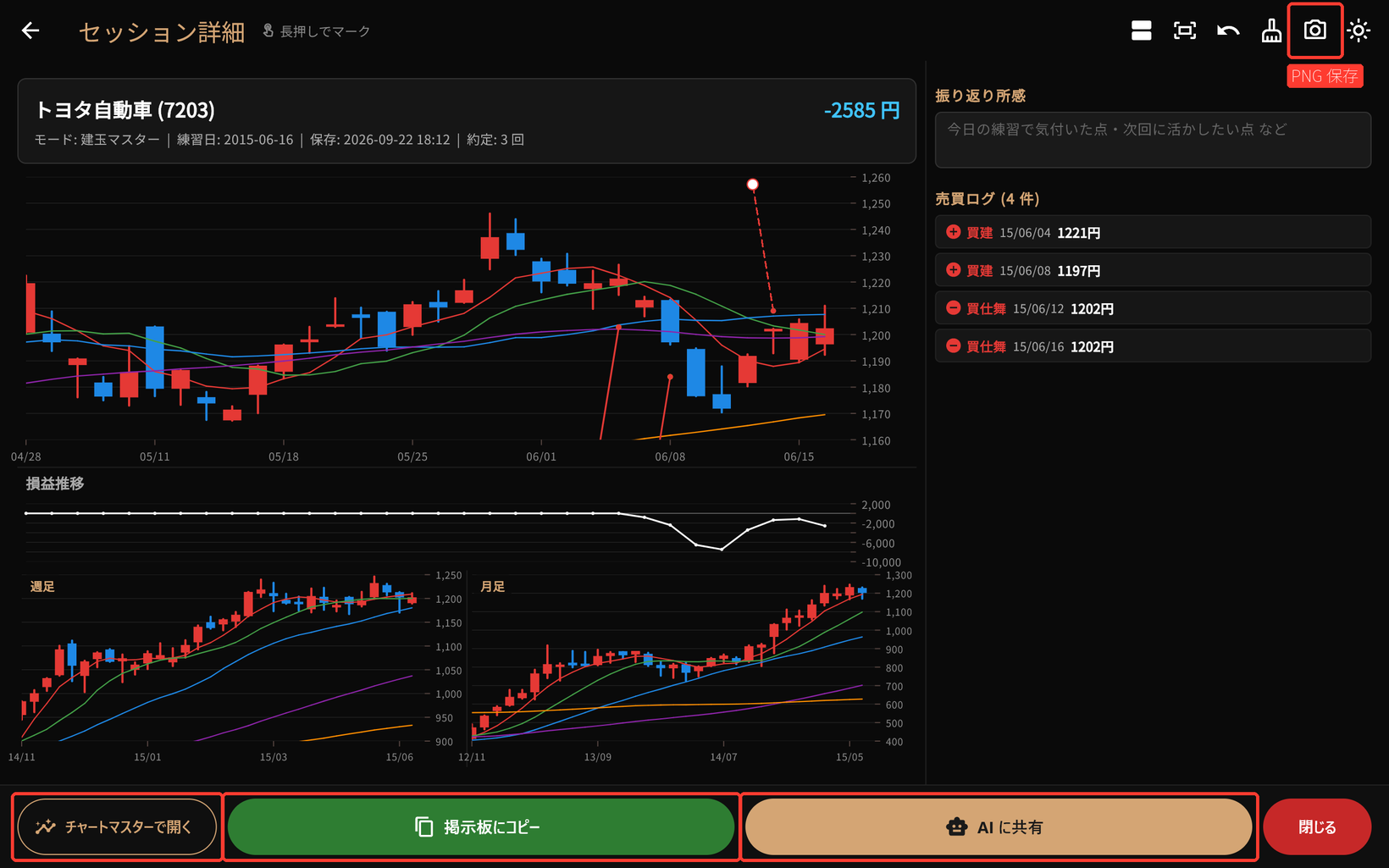1389x868 pixels.
Task: Click the minus icon on the 15/06/12 買仕舞 row
Action: coord(953,308)
